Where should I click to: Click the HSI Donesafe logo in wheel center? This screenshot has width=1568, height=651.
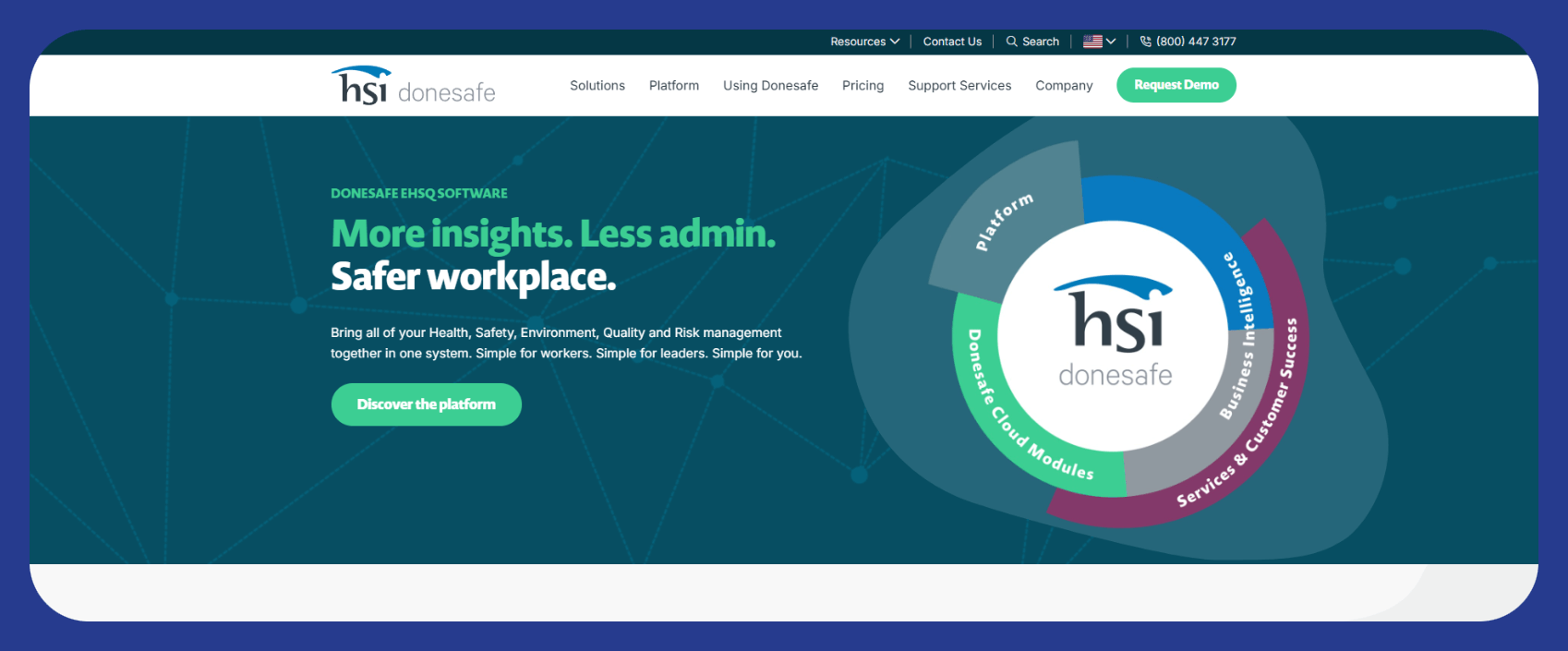pos(1115,331)
